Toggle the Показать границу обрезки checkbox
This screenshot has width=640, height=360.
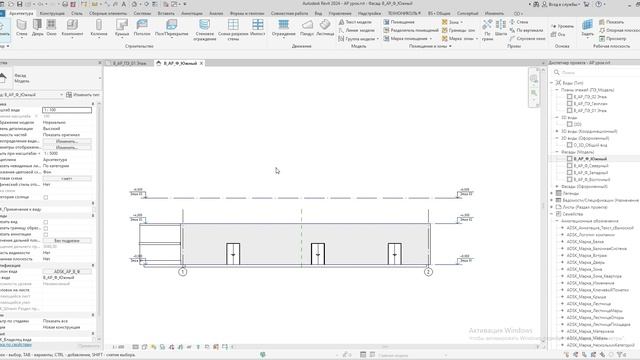pos(46,229)
